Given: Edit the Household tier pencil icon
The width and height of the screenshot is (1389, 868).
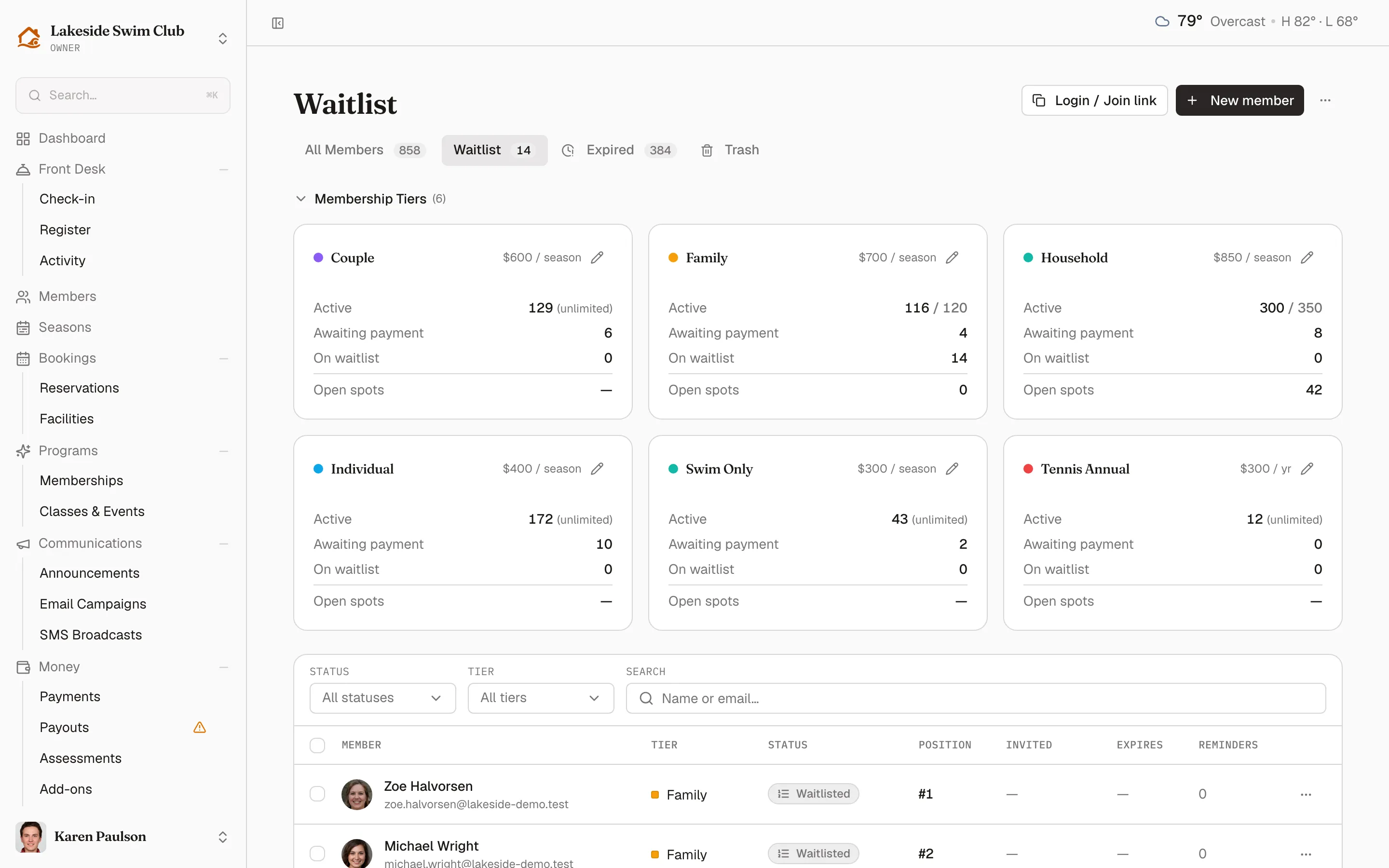Looking at the screenshot, I should (x=1307, y=258).
